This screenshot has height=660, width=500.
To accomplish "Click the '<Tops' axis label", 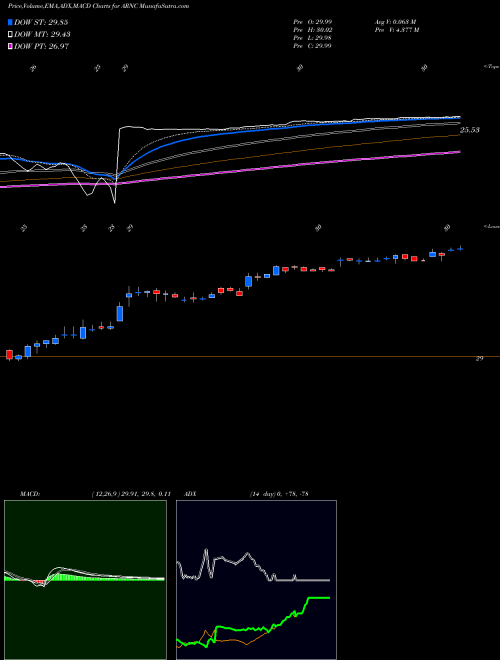I will pos(491,67).
